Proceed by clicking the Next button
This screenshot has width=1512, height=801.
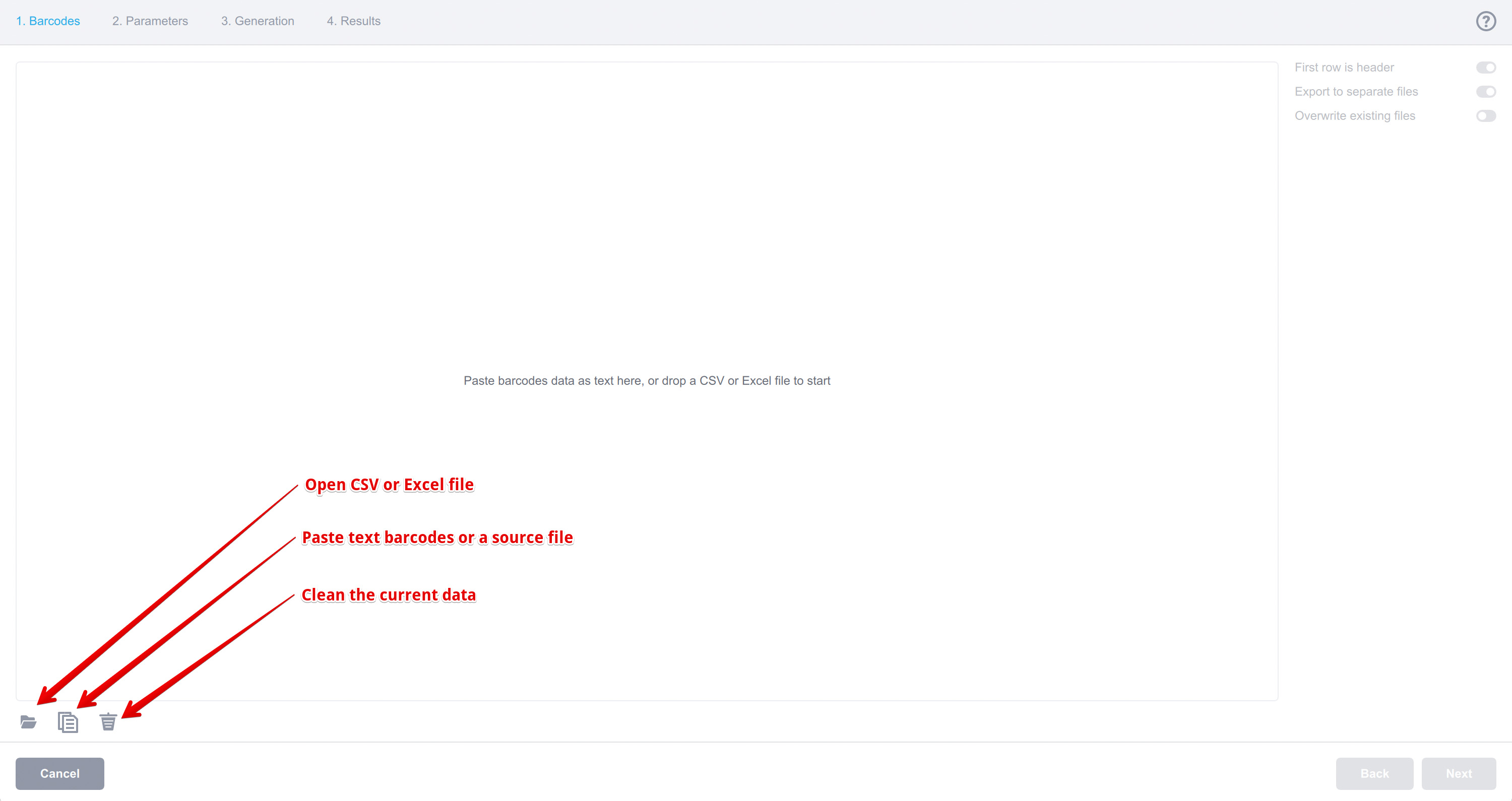1459,773
